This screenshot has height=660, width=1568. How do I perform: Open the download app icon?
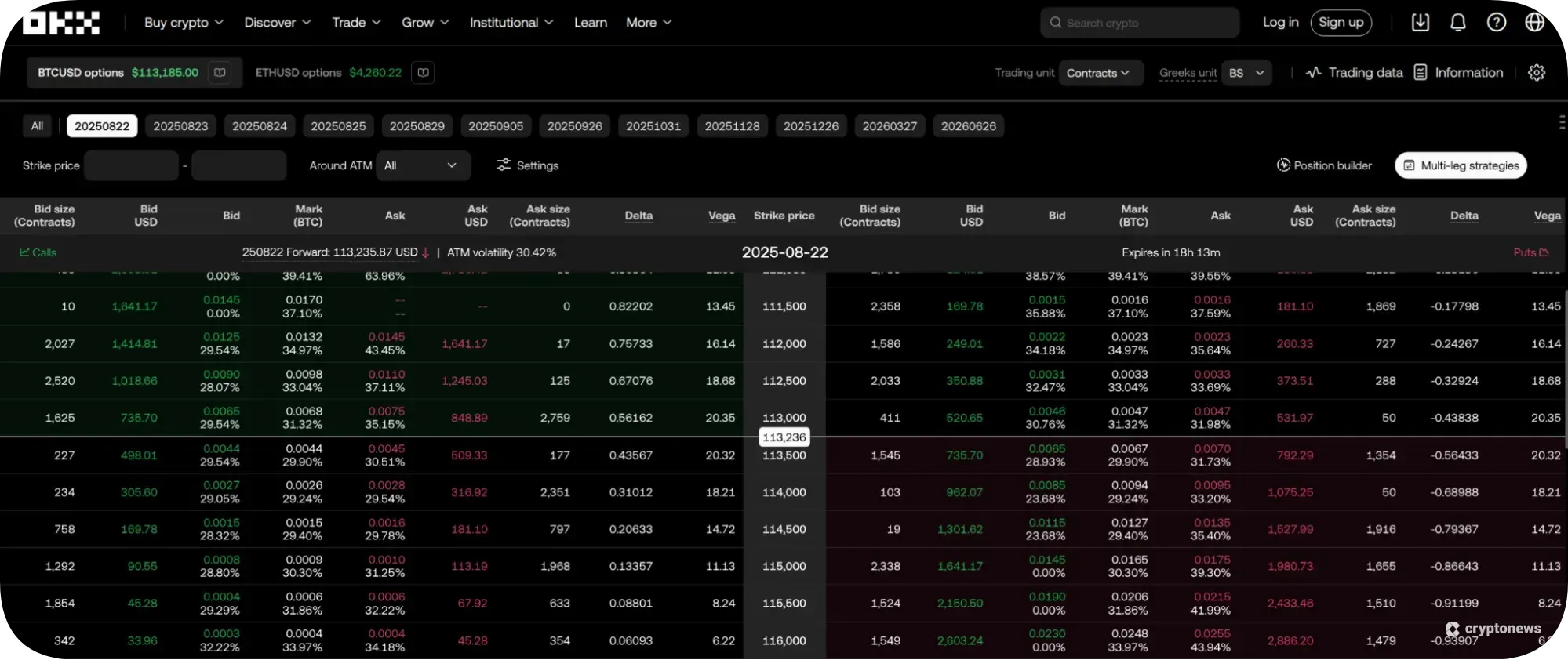tap(1421, 23)
